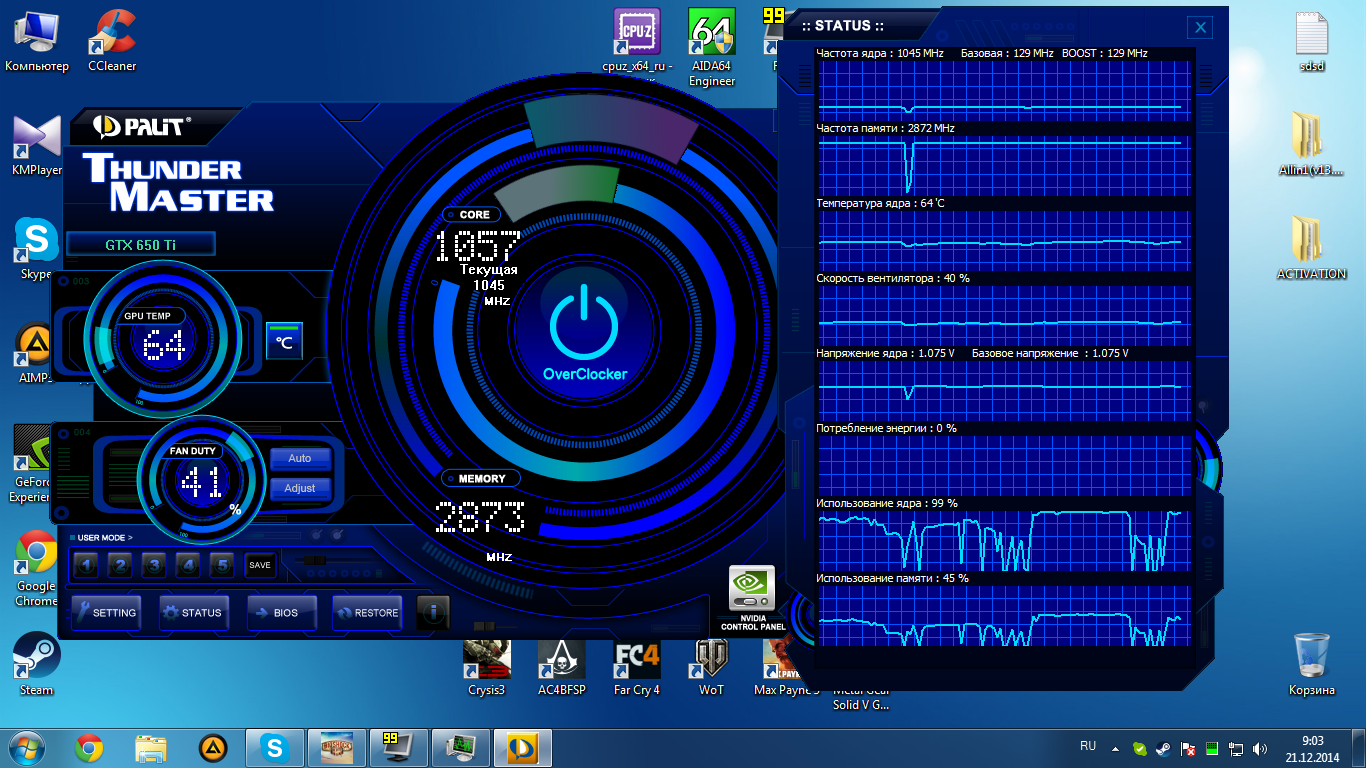This screenshot has width=1366, height=768.
Task: Click the 'Потребление энергии : 0 %' readout
Action: [x=886, y=428]
